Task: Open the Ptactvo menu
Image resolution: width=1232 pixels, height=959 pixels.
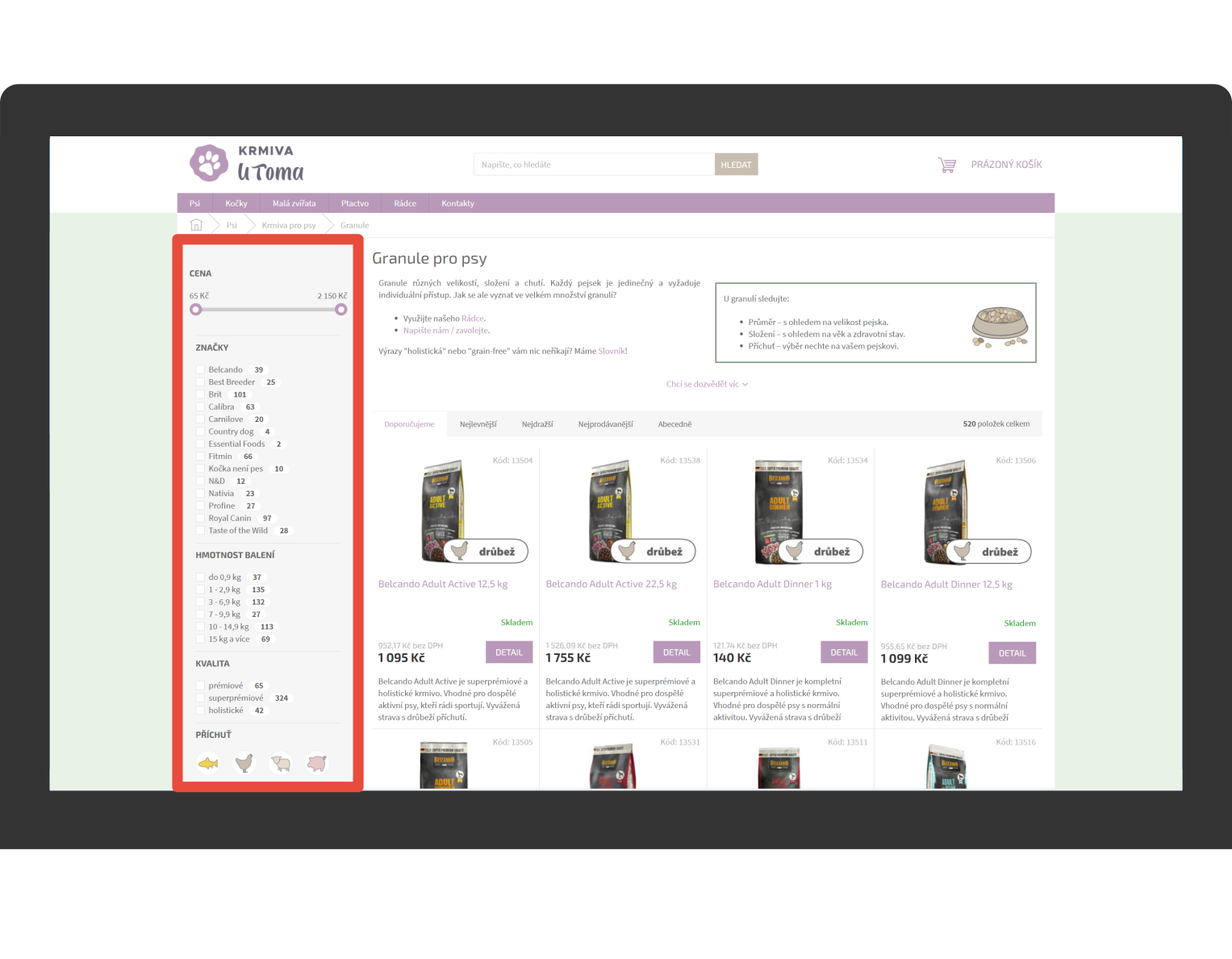Action: click(x=355, y=203)
